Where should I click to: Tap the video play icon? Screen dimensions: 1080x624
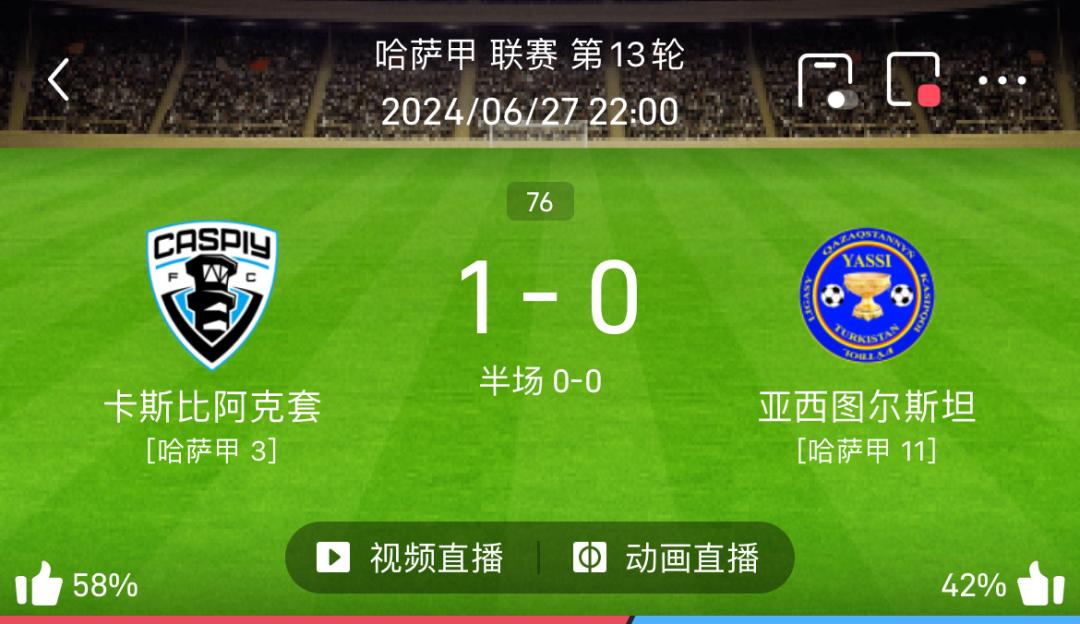pos(333,557)
